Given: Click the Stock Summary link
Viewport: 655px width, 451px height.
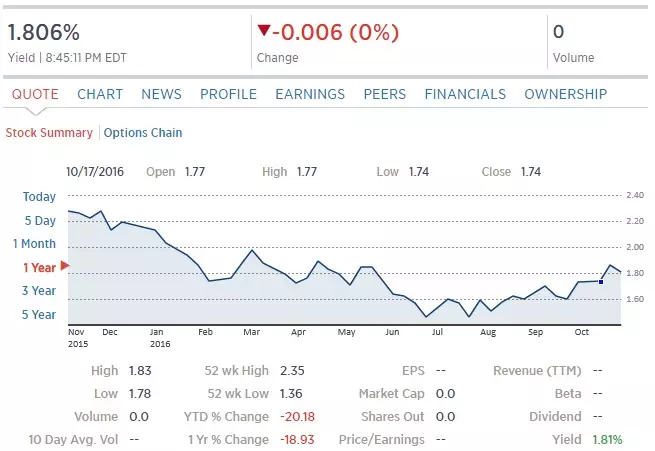Looking at the screenshot, I should pos(49,132).
